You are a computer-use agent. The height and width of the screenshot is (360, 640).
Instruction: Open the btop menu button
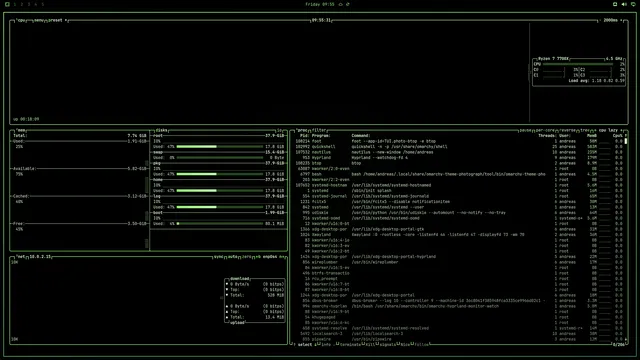[x=39, y=20]
